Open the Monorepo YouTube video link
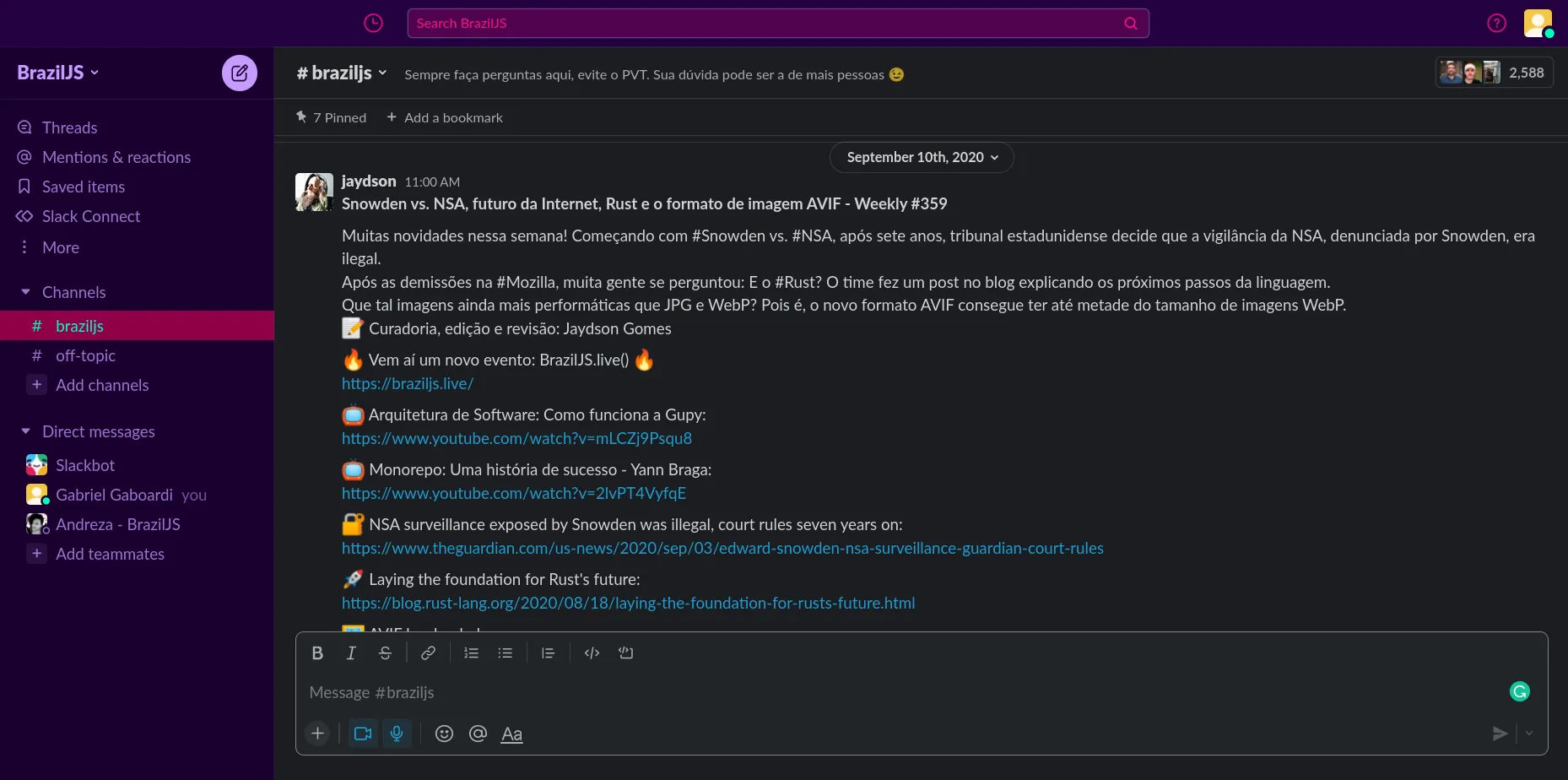 (514, 493)
